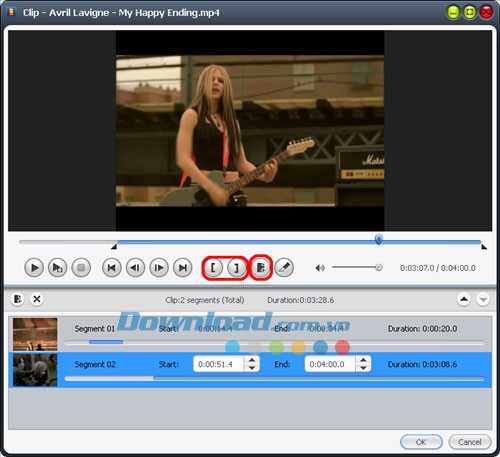The height and width of the screenshot is (457, 500).
Task: Click the total Duration:0:03:28.6 text
Action: (x=300, y=300)
